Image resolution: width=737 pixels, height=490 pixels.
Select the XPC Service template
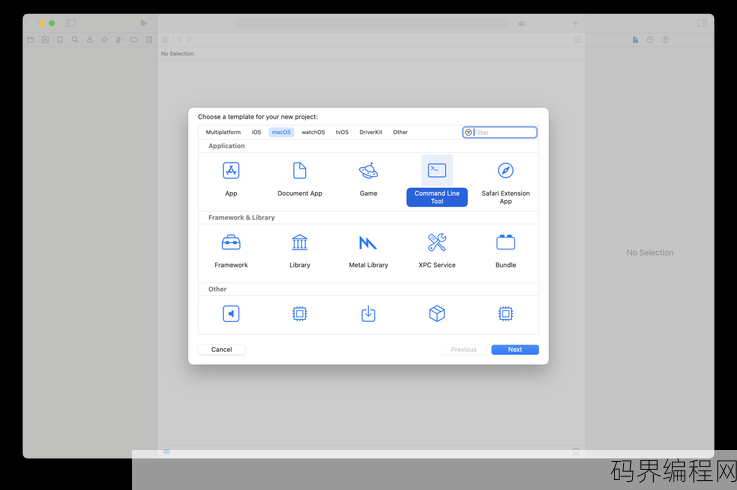click(x=437, y=243)
